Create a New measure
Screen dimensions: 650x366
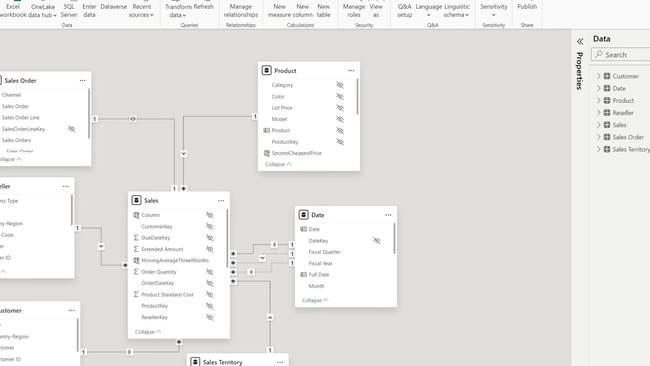pos(279,10)
